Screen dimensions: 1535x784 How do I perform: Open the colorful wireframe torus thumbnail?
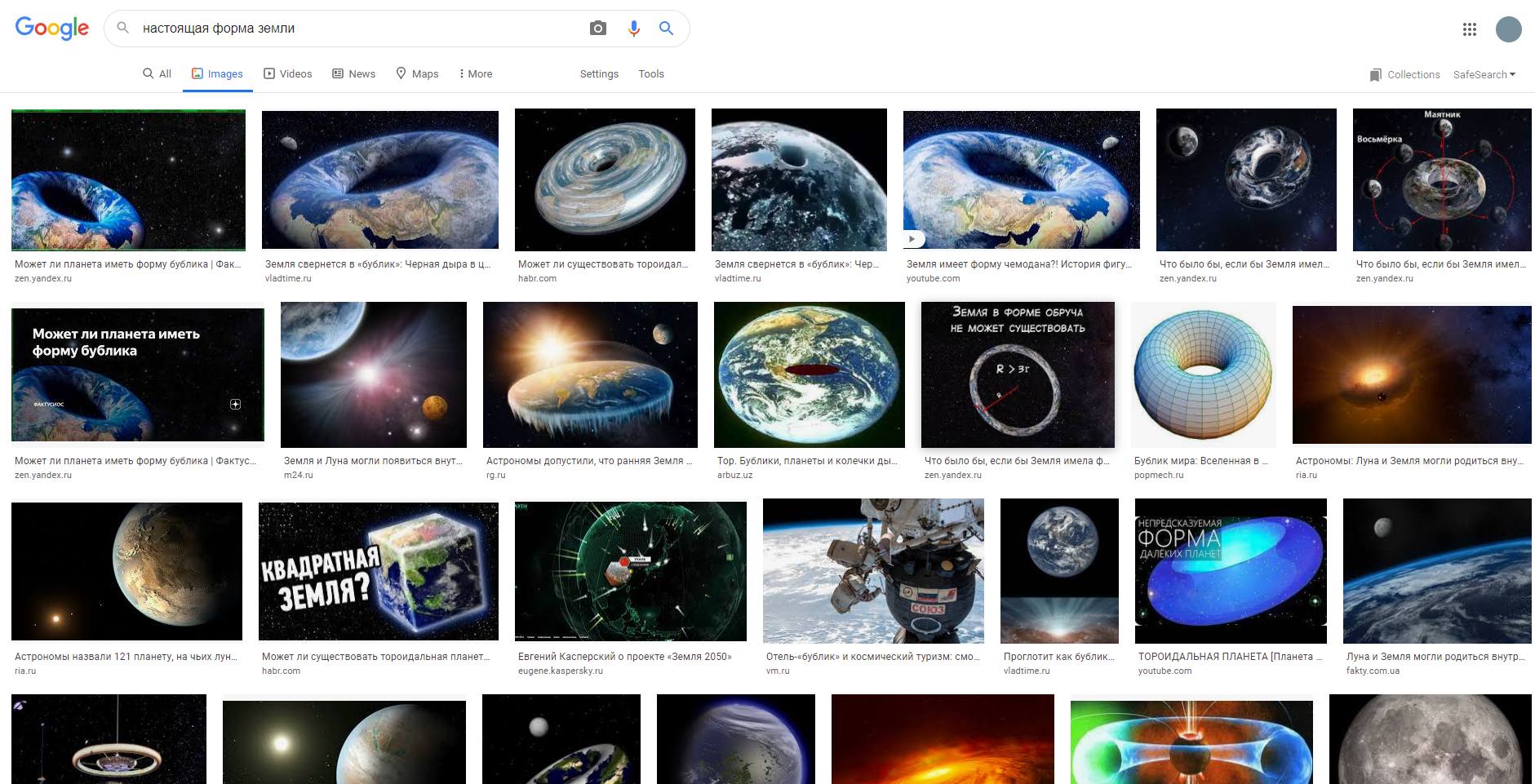tap(1204, 374)
